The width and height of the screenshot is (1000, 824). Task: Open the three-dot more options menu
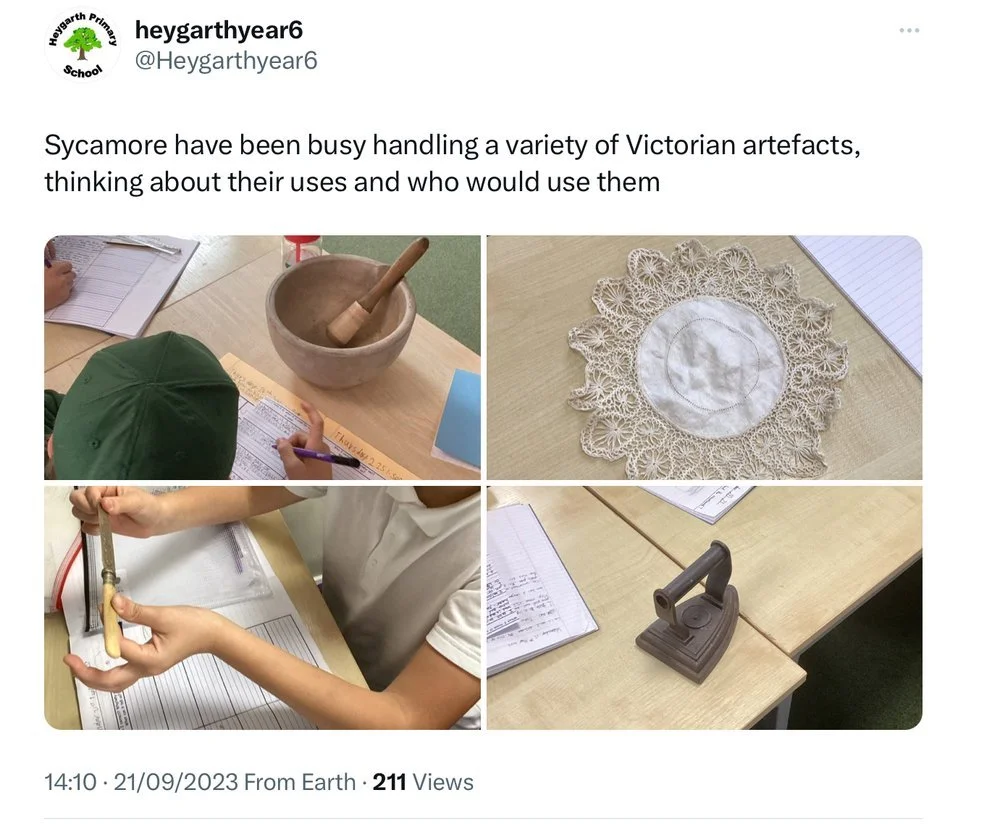pyautogui.click(x=909, y=30)
